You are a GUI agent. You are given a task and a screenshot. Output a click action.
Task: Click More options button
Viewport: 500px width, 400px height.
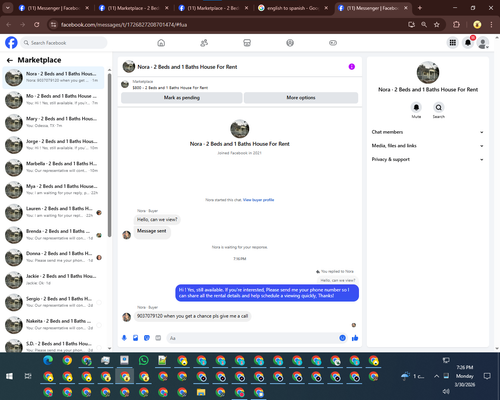pos(301,98)
